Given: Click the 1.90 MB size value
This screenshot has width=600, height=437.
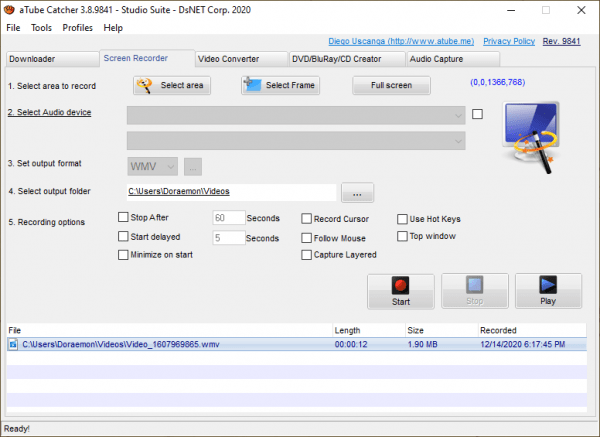Looking at the screenshot, I should click(x=422, y=344).
